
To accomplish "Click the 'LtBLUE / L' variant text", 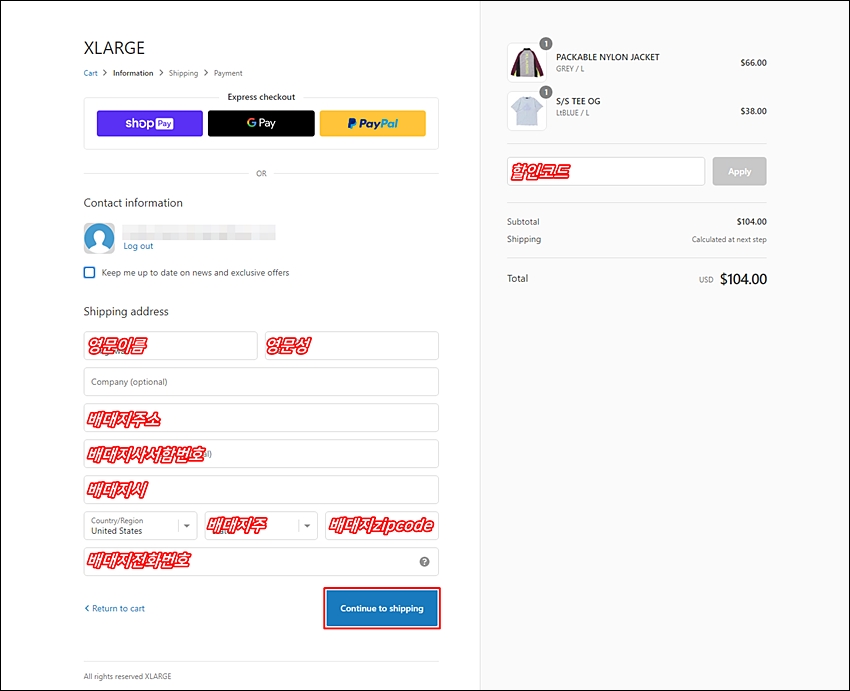I will click(x=572, y=113).
